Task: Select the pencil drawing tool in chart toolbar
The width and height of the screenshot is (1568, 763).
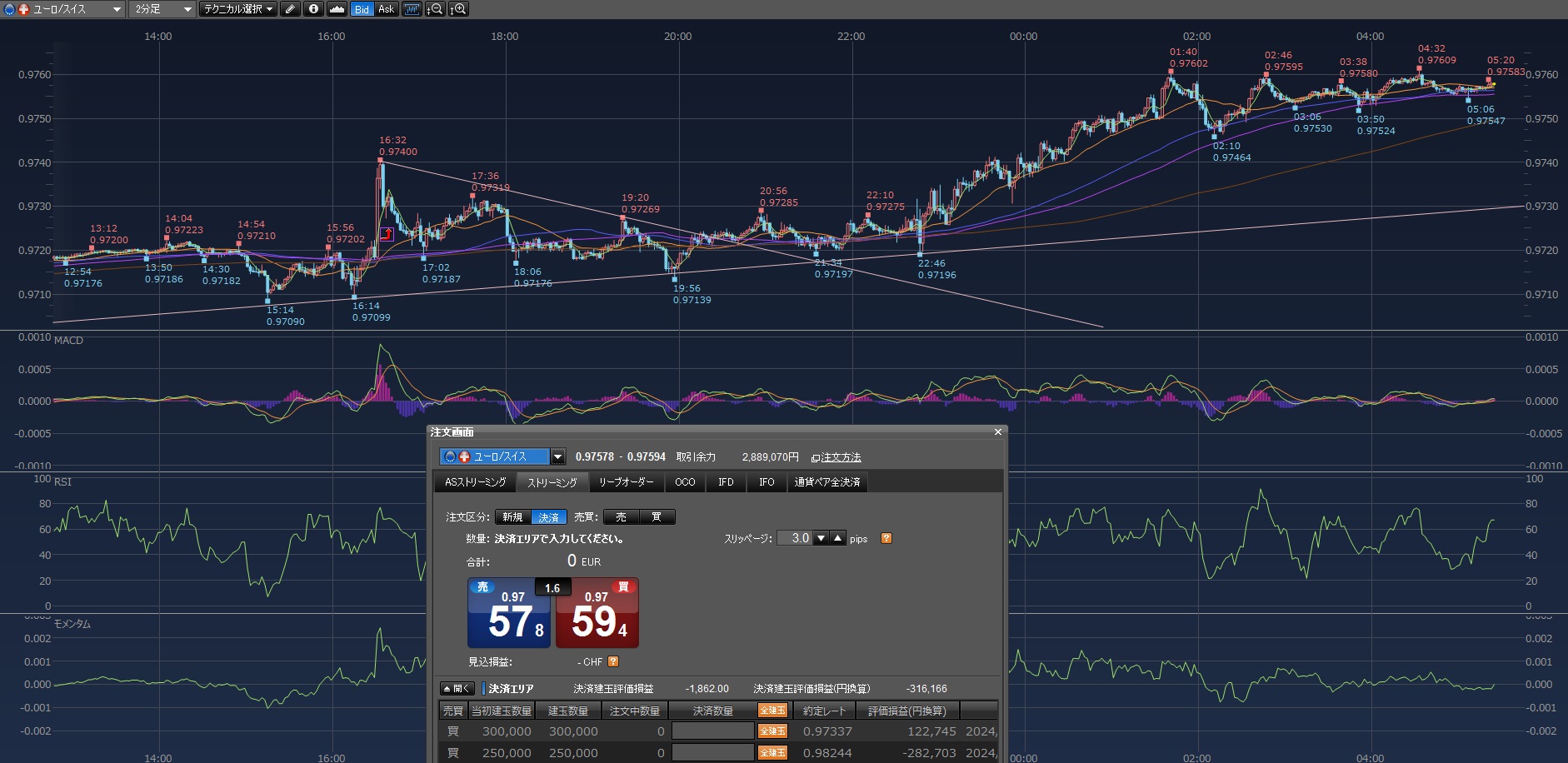Action: pos(290,9)
